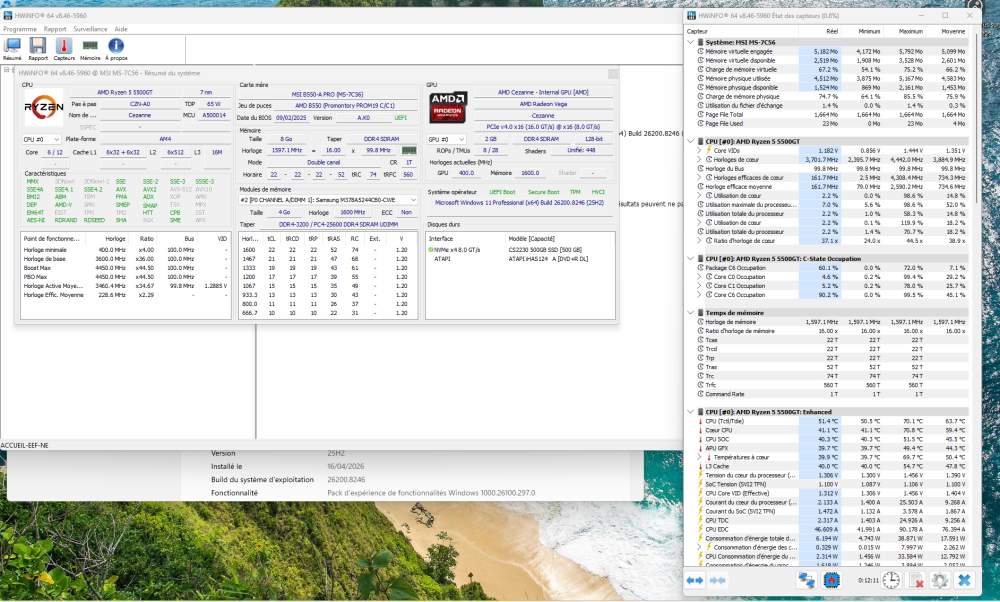Screen dimensions: 1000x602
Task: Click the Secure Boot label
Action: pyautogui.click(x=543, y=192)
